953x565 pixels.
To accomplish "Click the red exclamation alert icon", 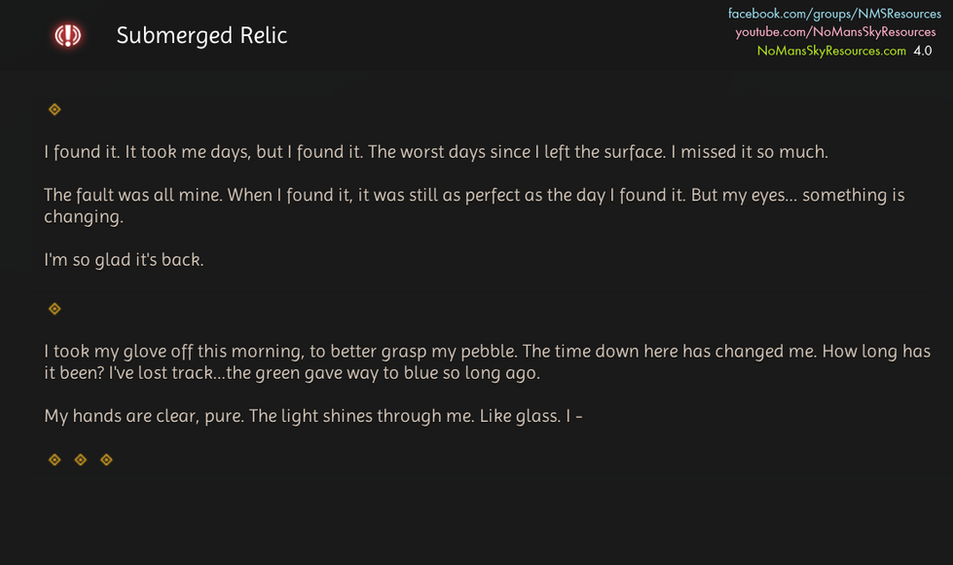I will click(x=68, y=36).
